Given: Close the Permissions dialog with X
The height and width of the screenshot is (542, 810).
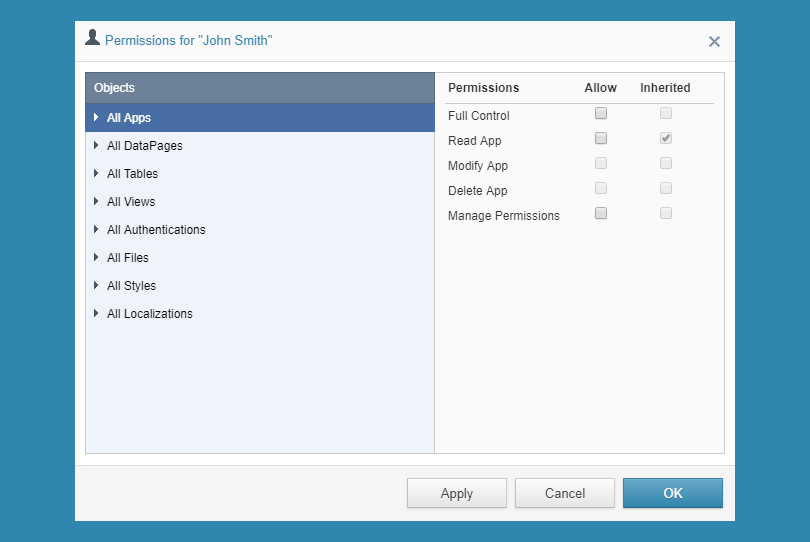Looking at the screenshot, I should 714,41.
